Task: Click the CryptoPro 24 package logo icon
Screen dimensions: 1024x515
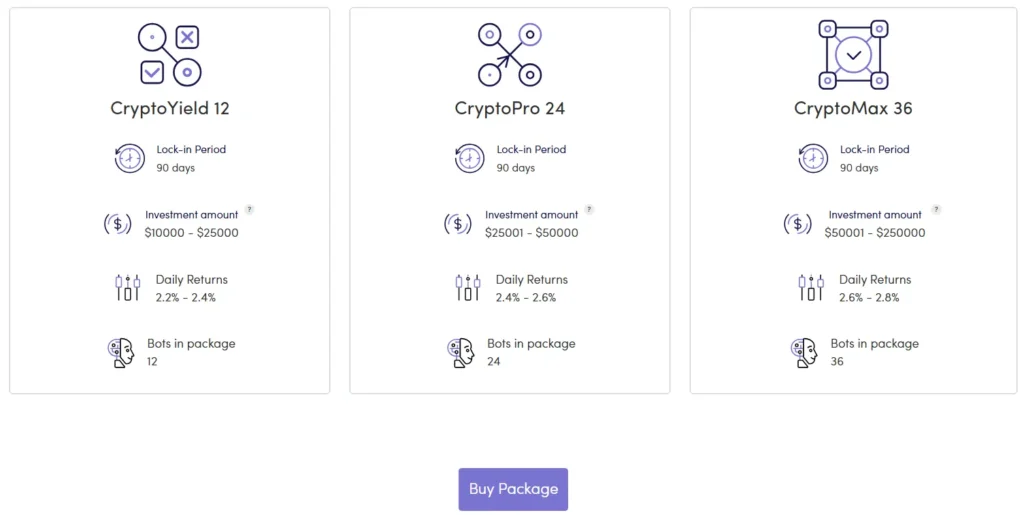Action: (510, 54)
